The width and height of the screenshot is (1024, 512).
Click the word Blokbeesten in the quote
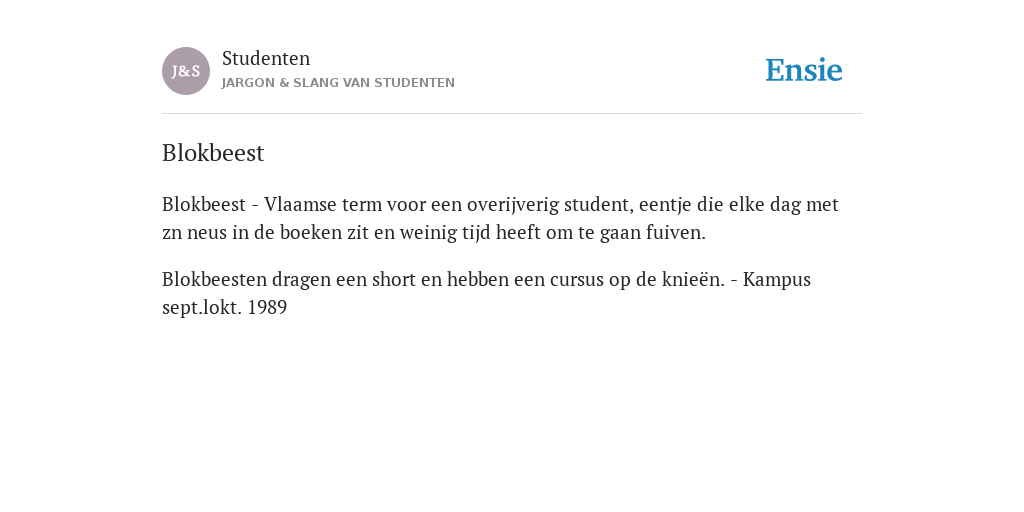pos(214,280)
